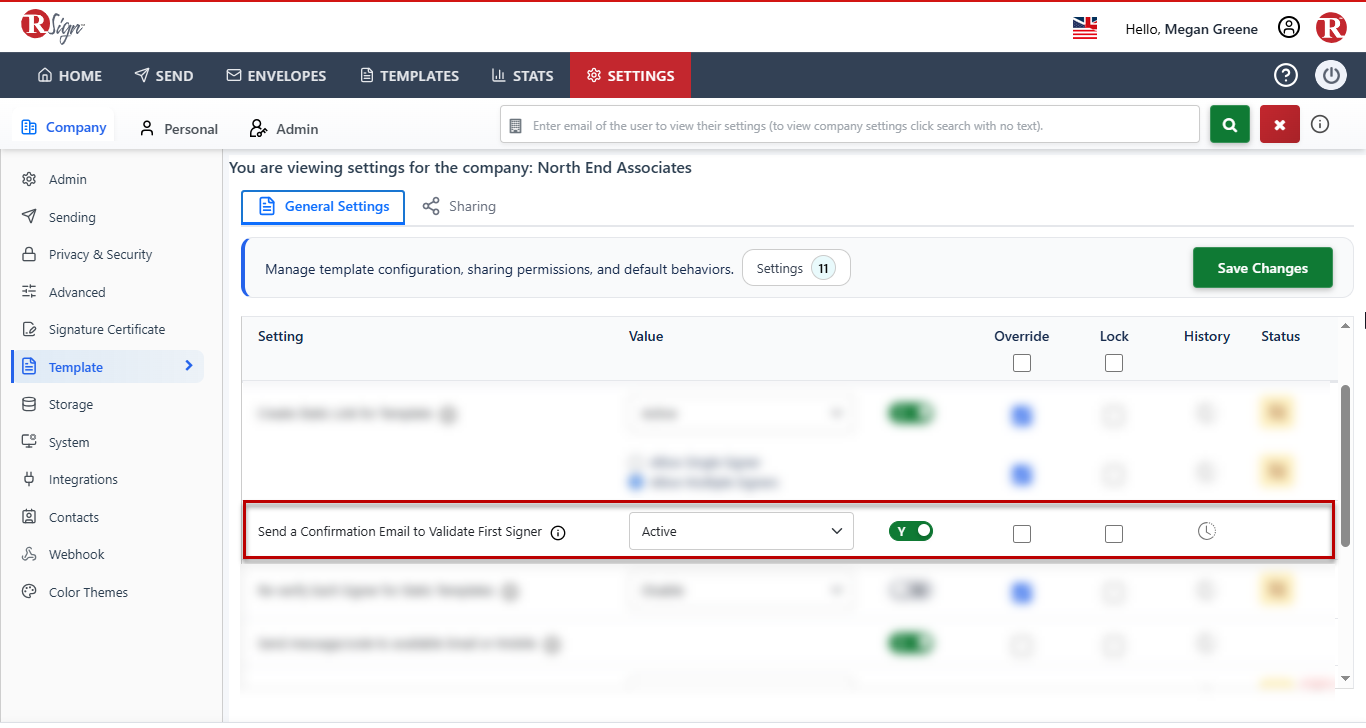The height and width of the screenshot is (728, 1366).
Task: Switch to the Sharing tab
Action: click(459, 206)
